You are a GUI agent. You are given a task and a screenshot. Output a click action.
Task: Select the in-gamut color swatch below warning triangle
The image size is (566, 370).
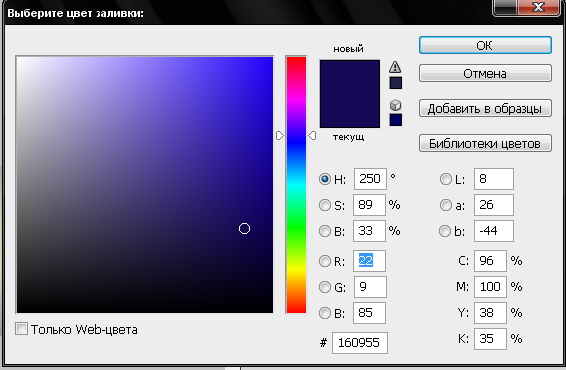pyautogui.click(x=396, y=83)
